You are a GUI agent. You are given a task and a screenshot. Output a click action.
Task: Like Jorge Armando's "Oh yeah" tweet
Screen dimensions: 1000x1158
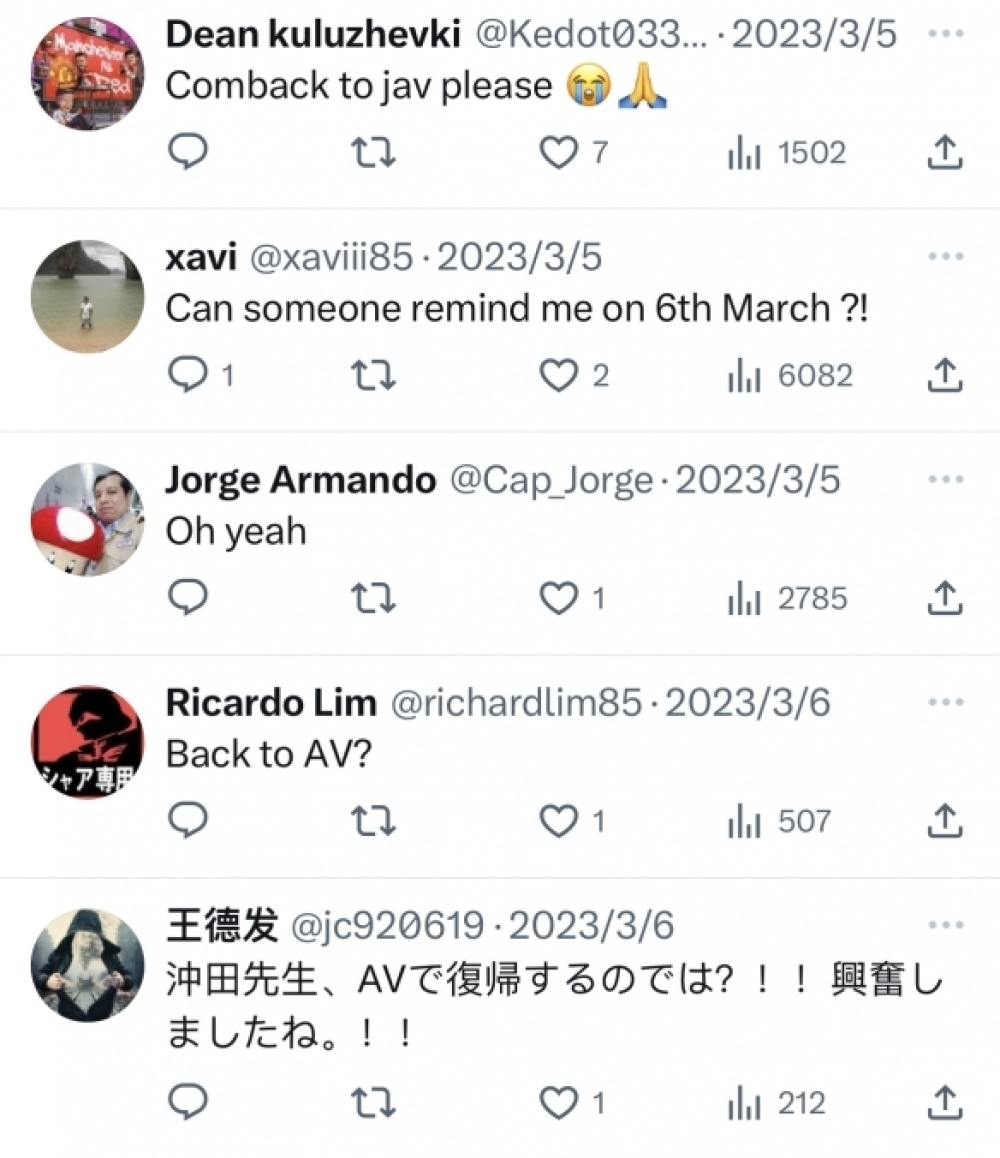click(x=559, y=598)
